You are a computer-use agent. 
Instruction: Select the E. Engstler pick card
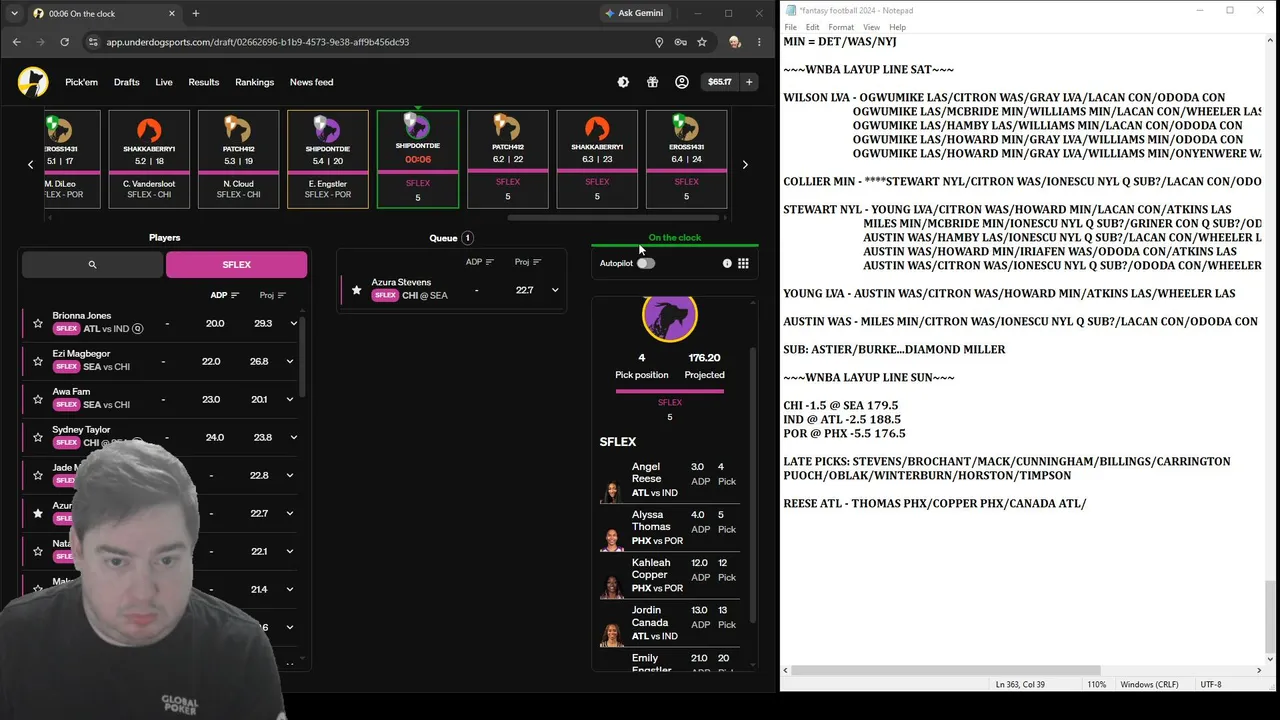pos(328,159)
